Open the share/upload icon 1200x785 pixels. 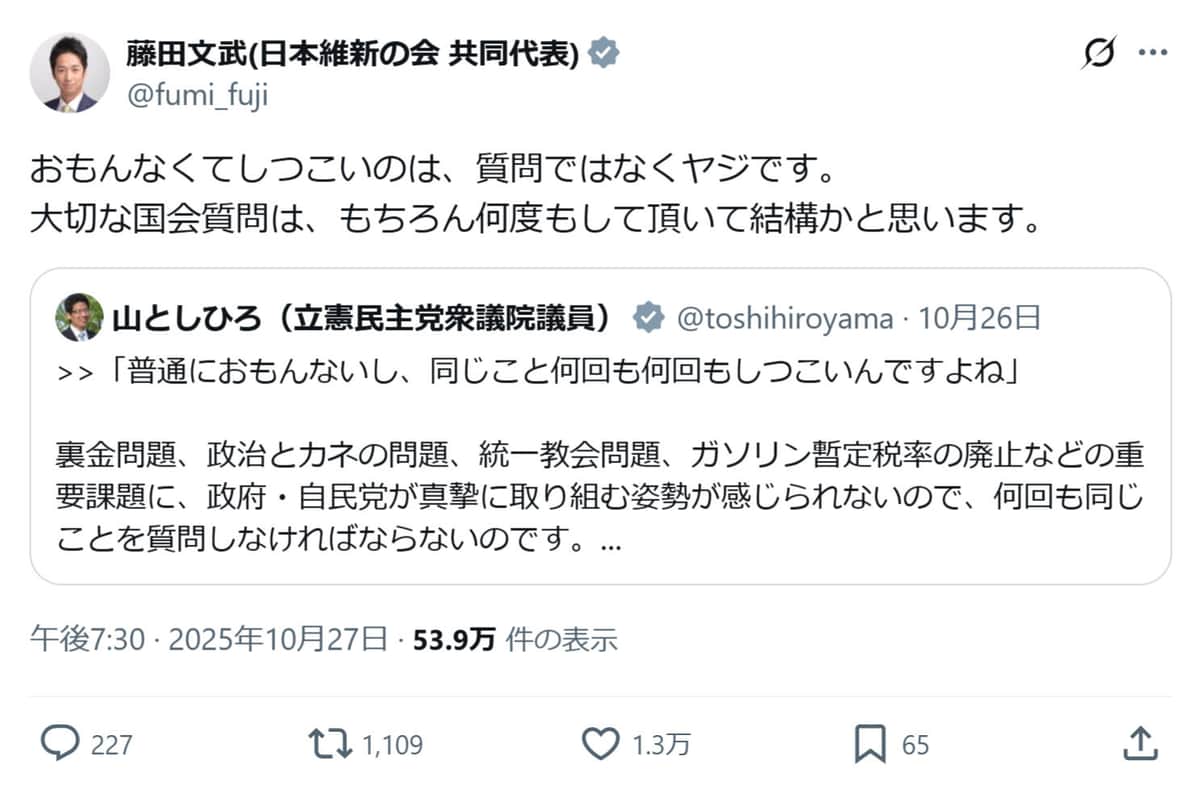[x=1141, y=744]
